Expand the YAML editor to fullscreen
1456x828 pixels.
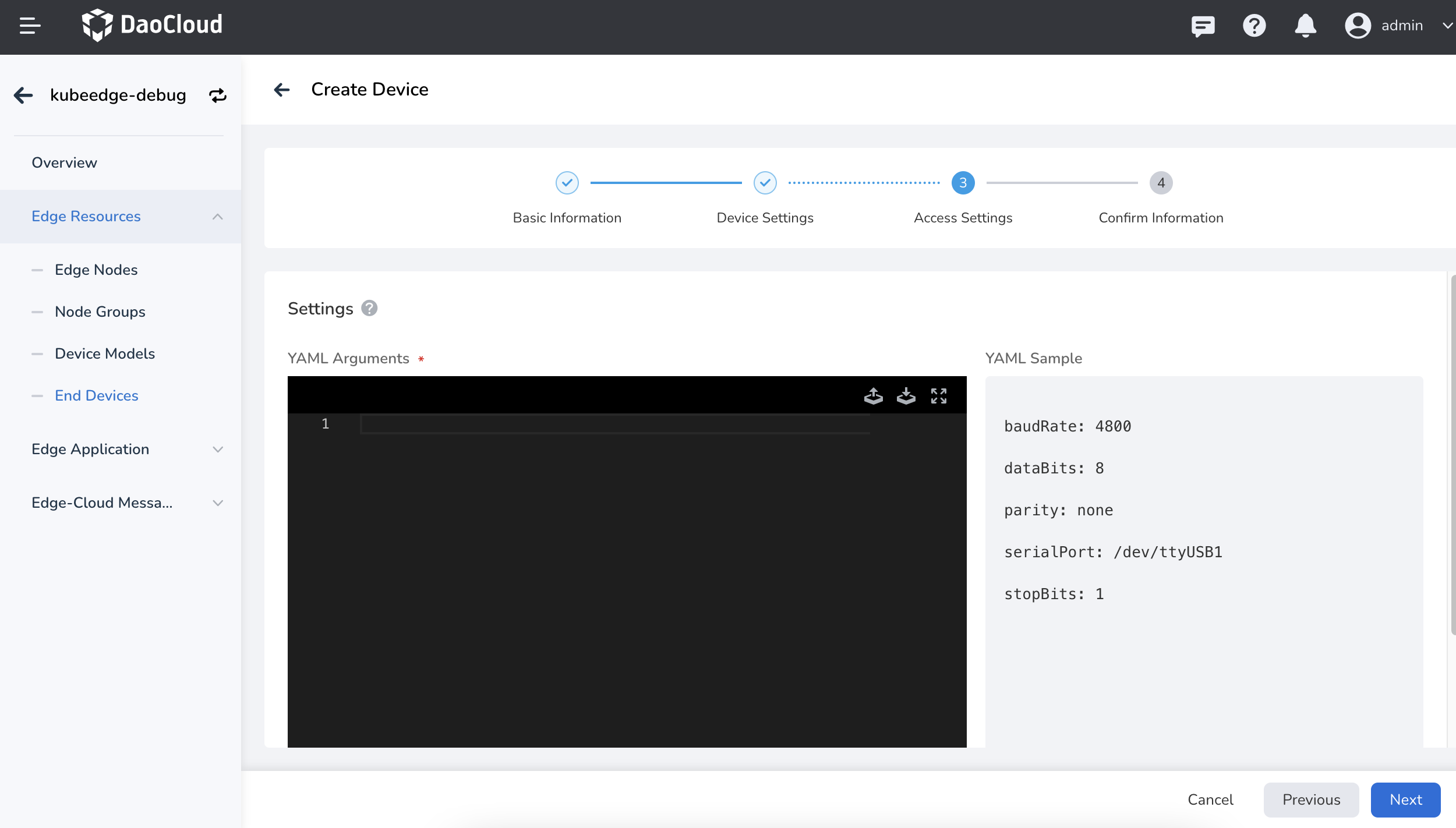pyautogui.click(x=939, y=396)
